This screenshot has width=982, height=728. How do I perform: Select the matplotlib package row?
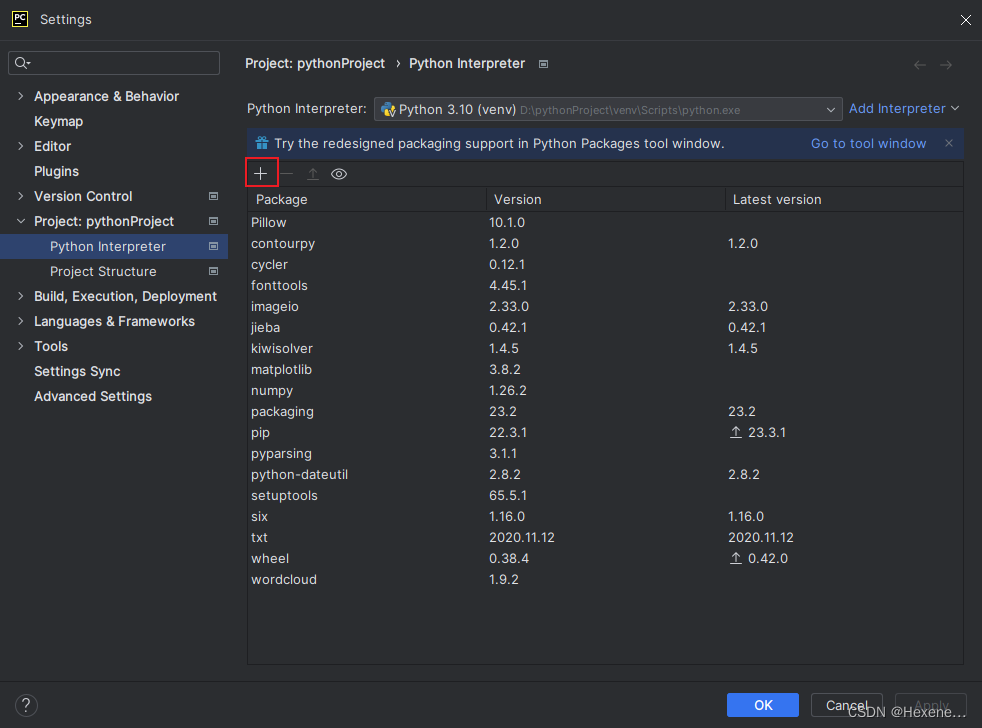(x=606, y=370)
